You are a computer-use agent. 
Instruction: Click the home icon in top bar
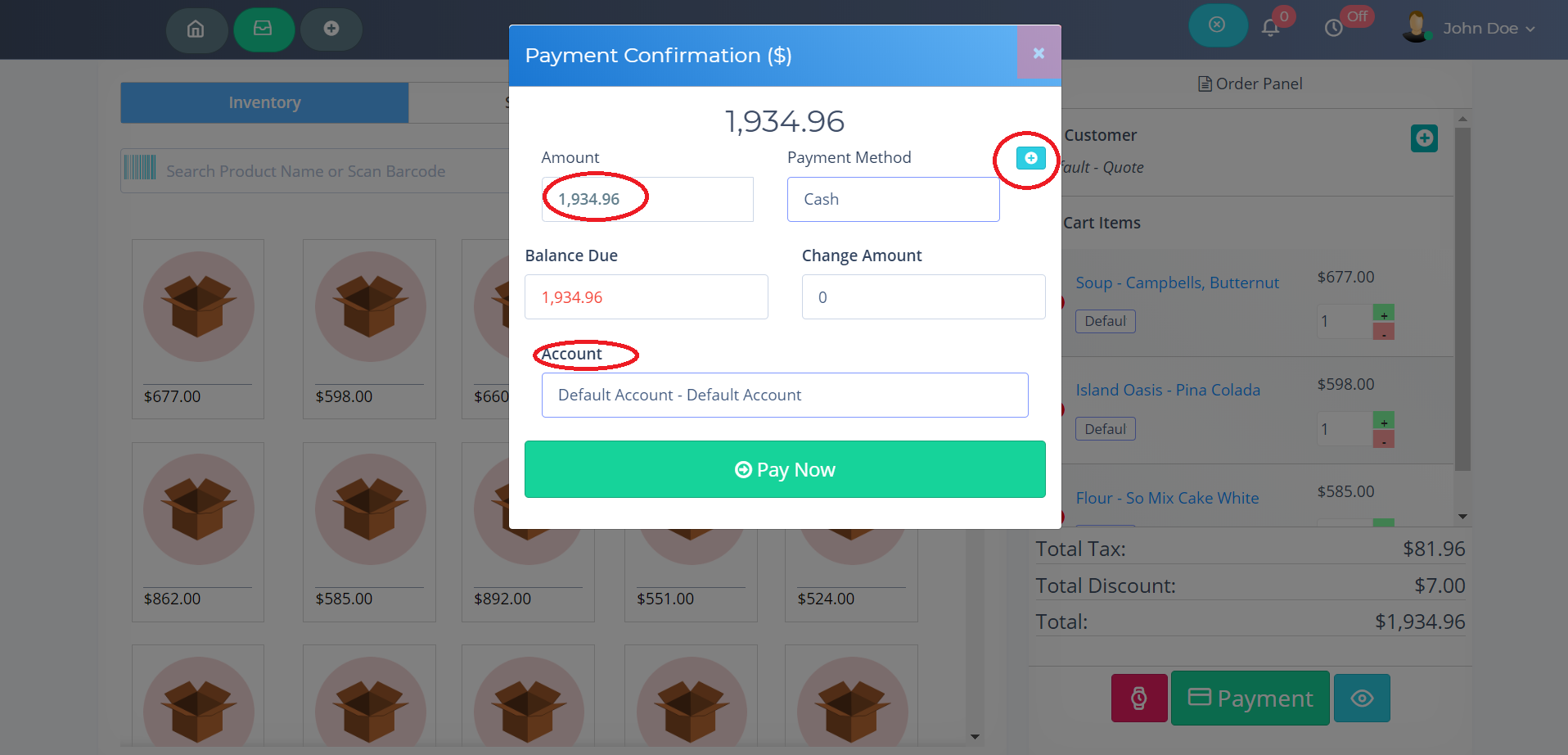click(196, 29)
